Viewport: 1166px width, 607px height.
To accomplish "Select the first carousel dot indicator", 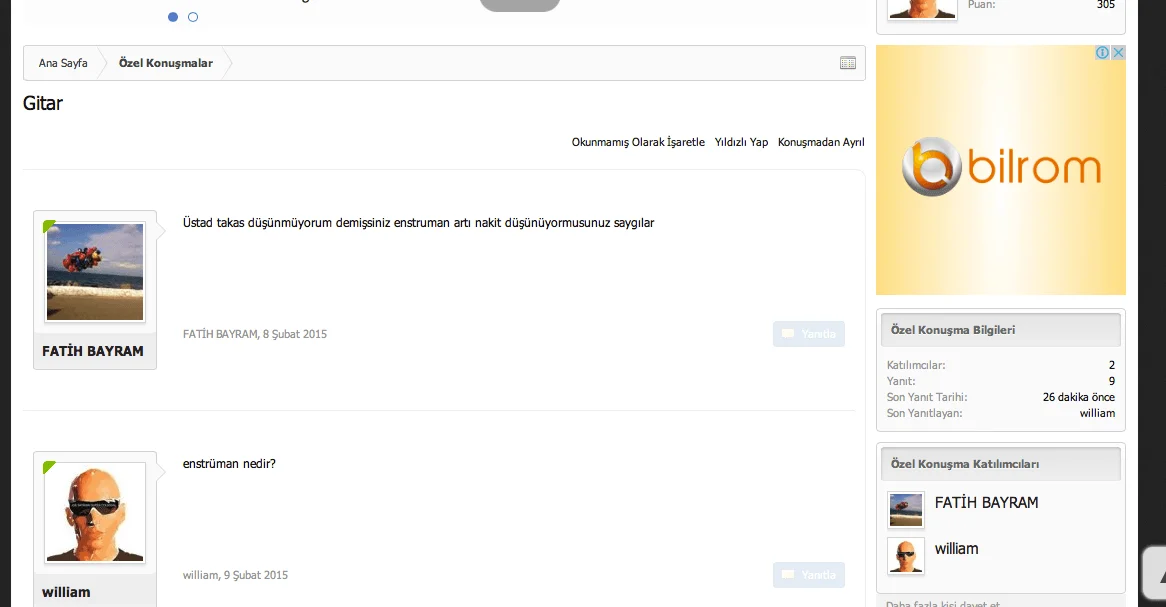I will tap(173, 17).
